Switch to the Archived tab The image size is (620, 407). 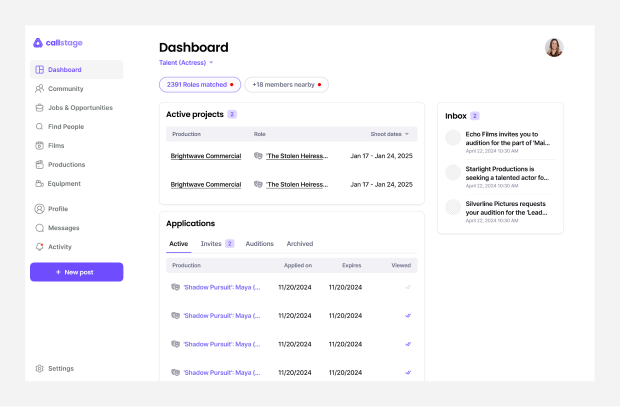[300, 244]
